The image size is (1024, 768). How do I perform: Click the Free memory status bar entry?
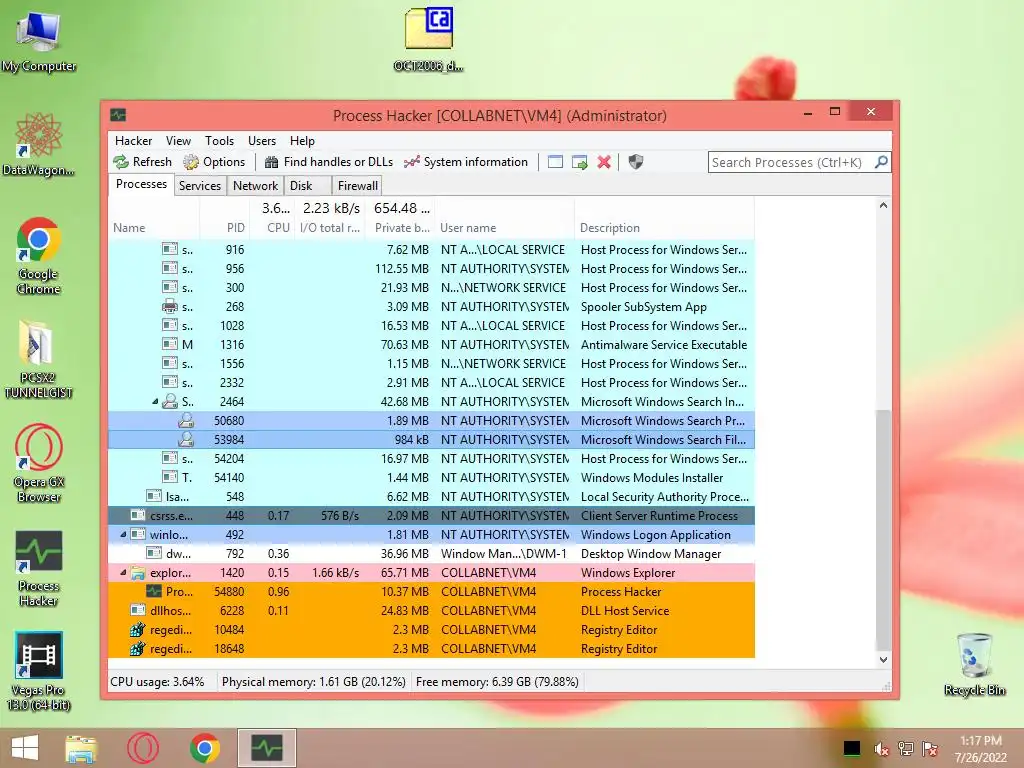pos(497,682)
